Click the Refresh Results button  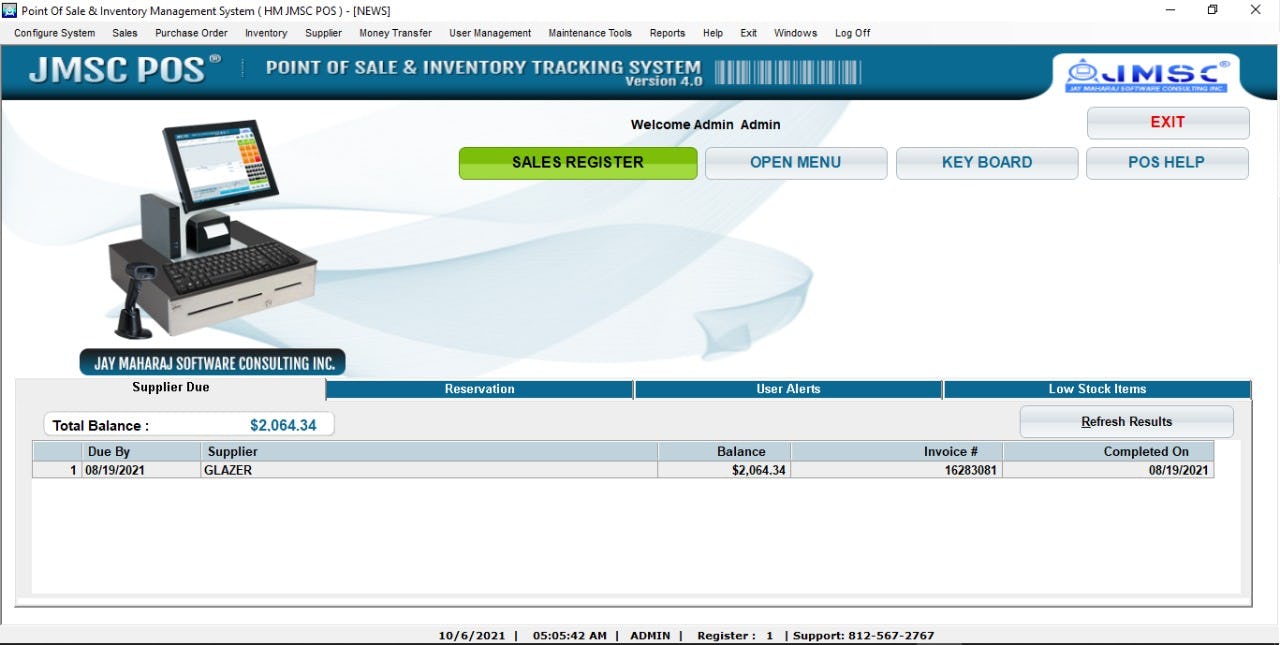(1126, 421)
